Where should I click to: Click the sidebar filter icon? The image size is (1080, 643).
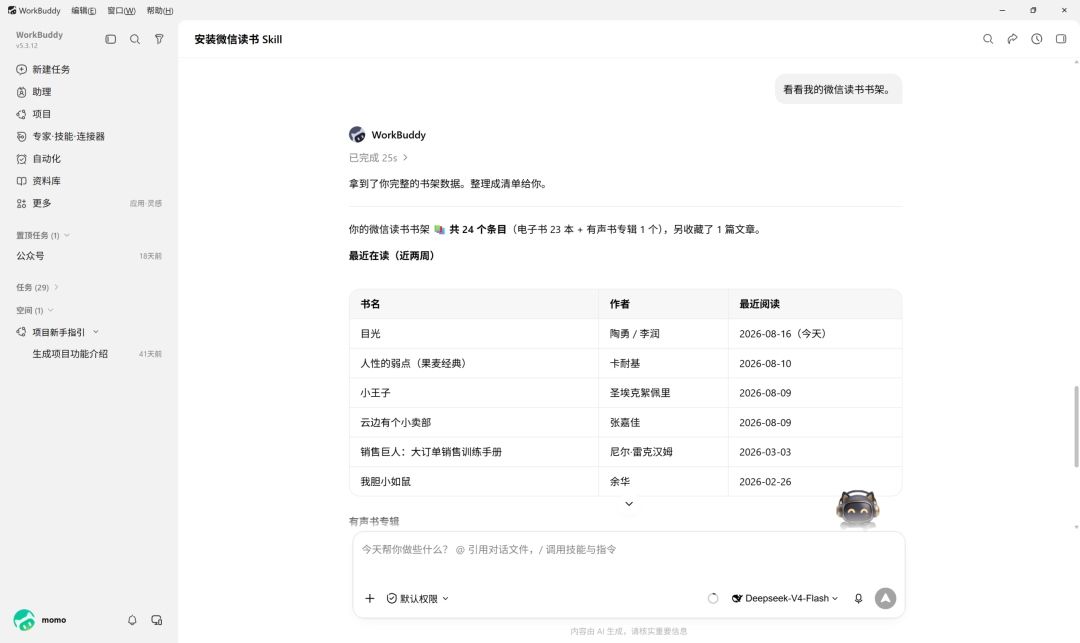pyautogui.click(x=159, y=39)
